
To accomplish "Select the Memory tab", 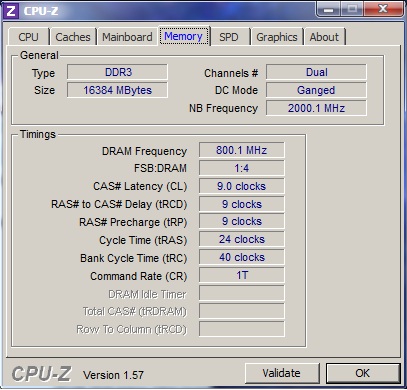I will [184, 36].
